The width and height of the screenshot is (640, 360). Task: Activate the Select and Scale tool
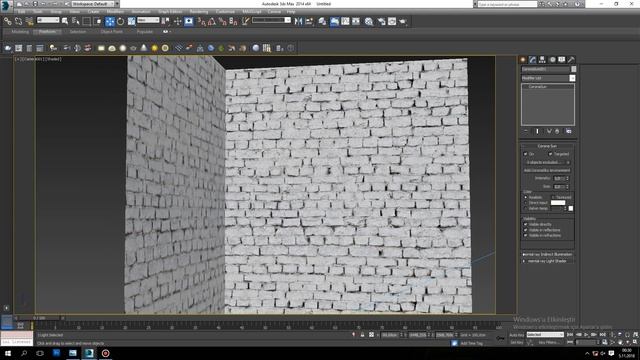point(131,21)
